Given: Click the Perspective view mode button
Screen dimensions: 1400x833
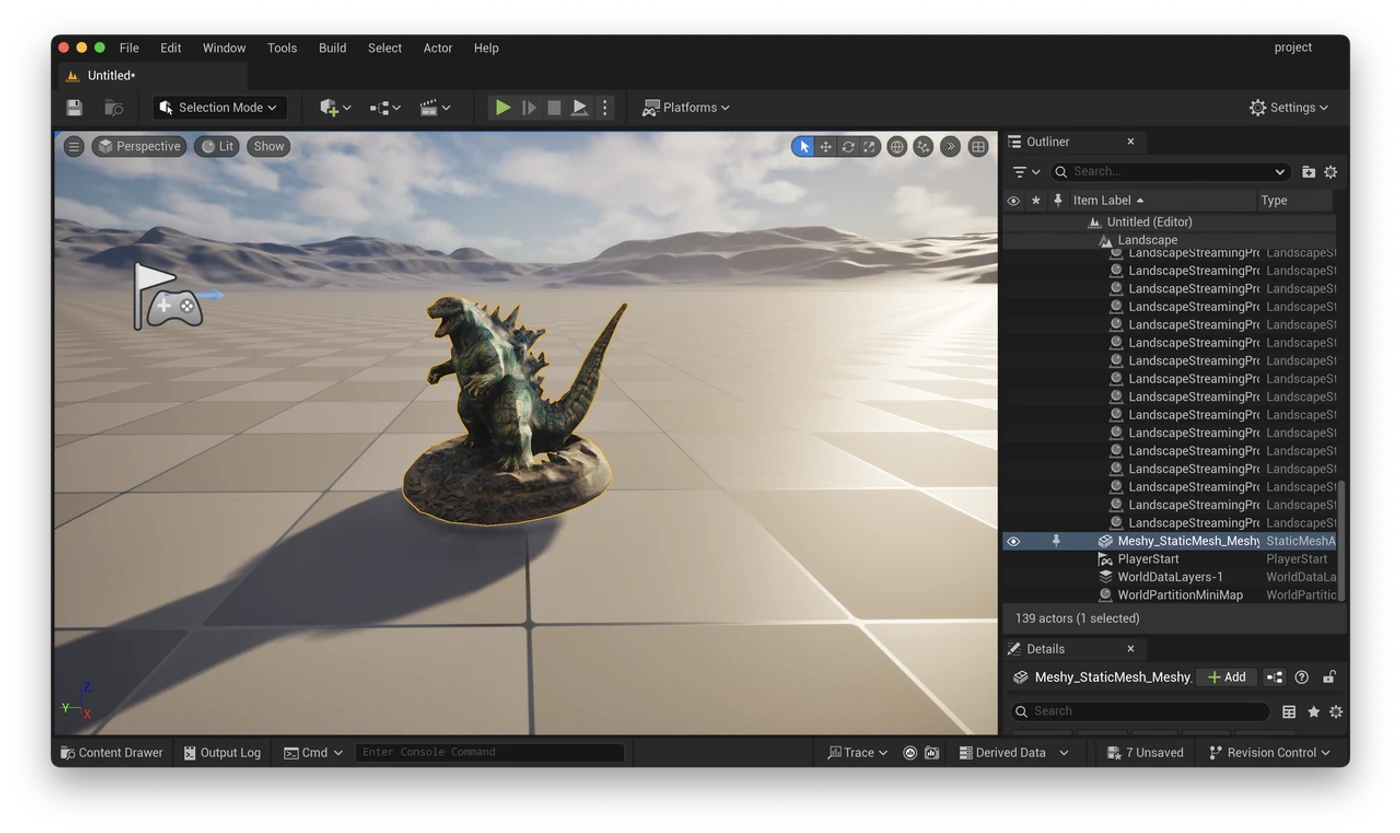Looking at the screenshot, I should click(139, 146).
